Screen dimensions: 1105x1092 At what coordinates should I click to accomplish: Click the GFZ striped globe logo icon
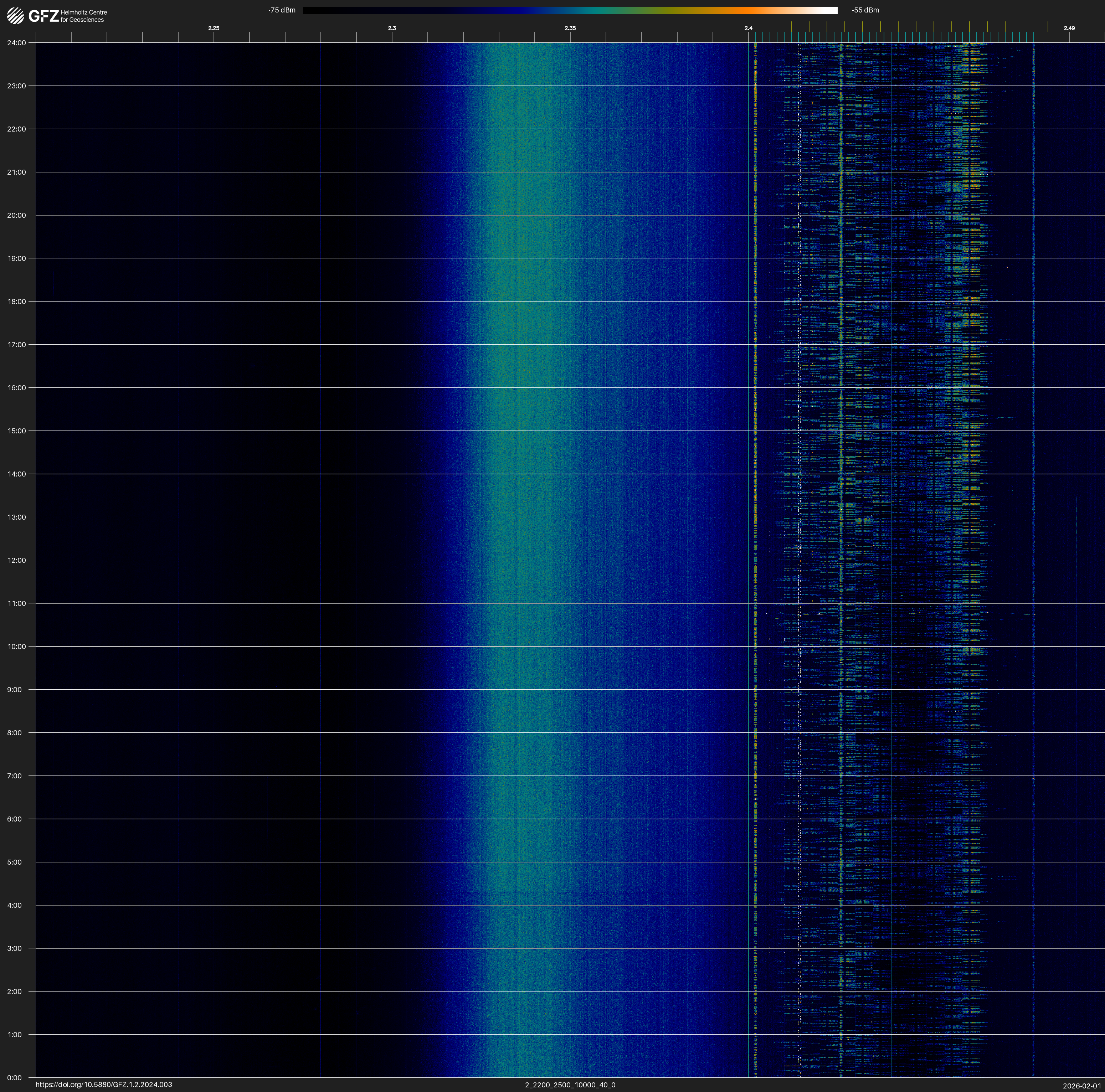pyautogui.click(x=15, y=16)
